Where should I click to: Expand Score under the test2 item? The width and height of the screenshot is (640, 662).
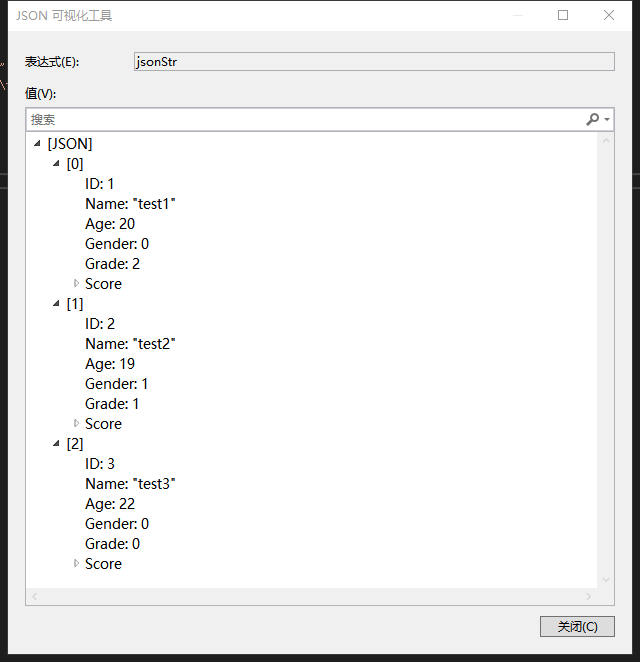(76, 423)
